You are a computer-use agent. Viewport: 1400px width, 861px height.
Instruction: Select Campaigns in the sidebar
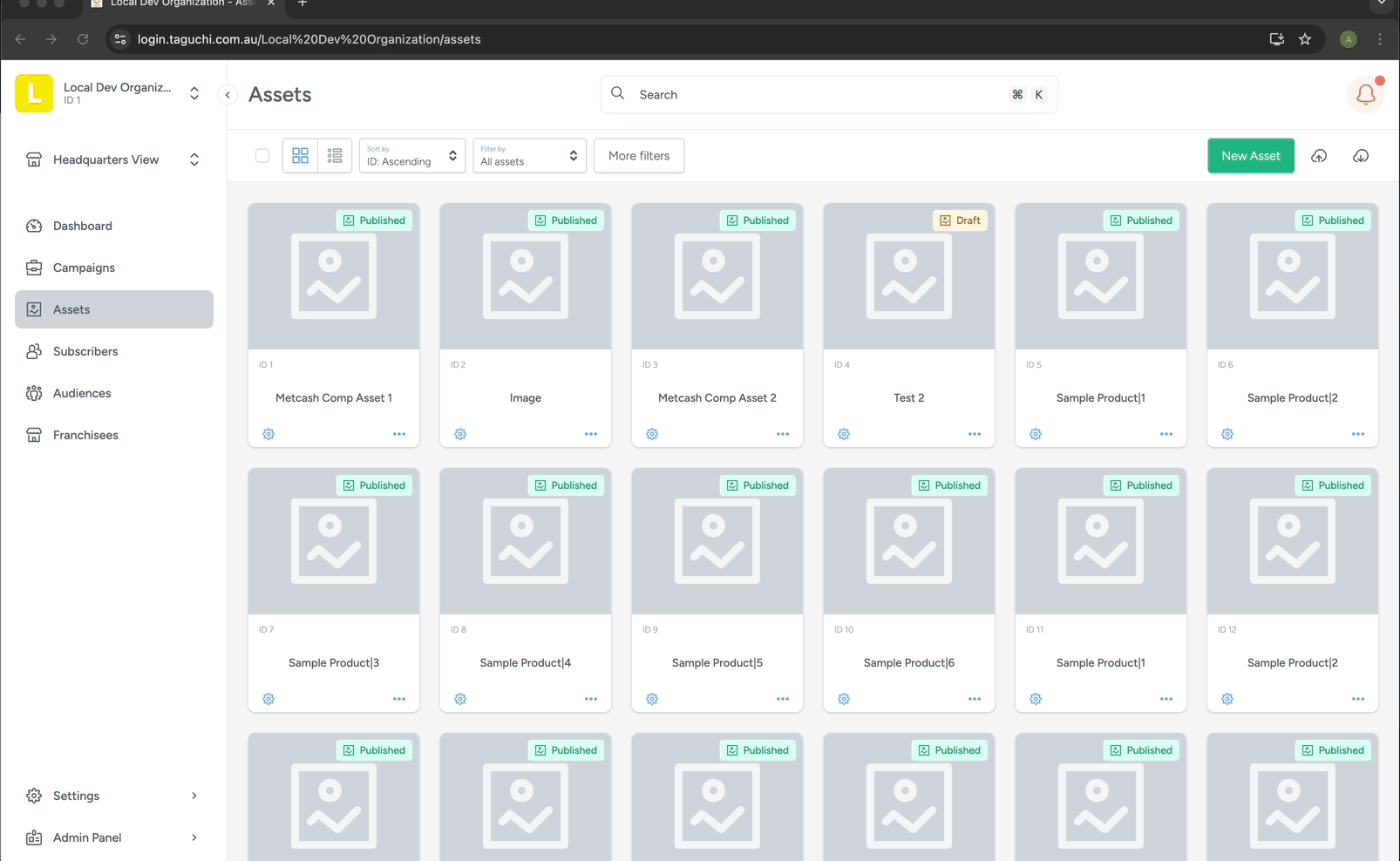[84, 268]
